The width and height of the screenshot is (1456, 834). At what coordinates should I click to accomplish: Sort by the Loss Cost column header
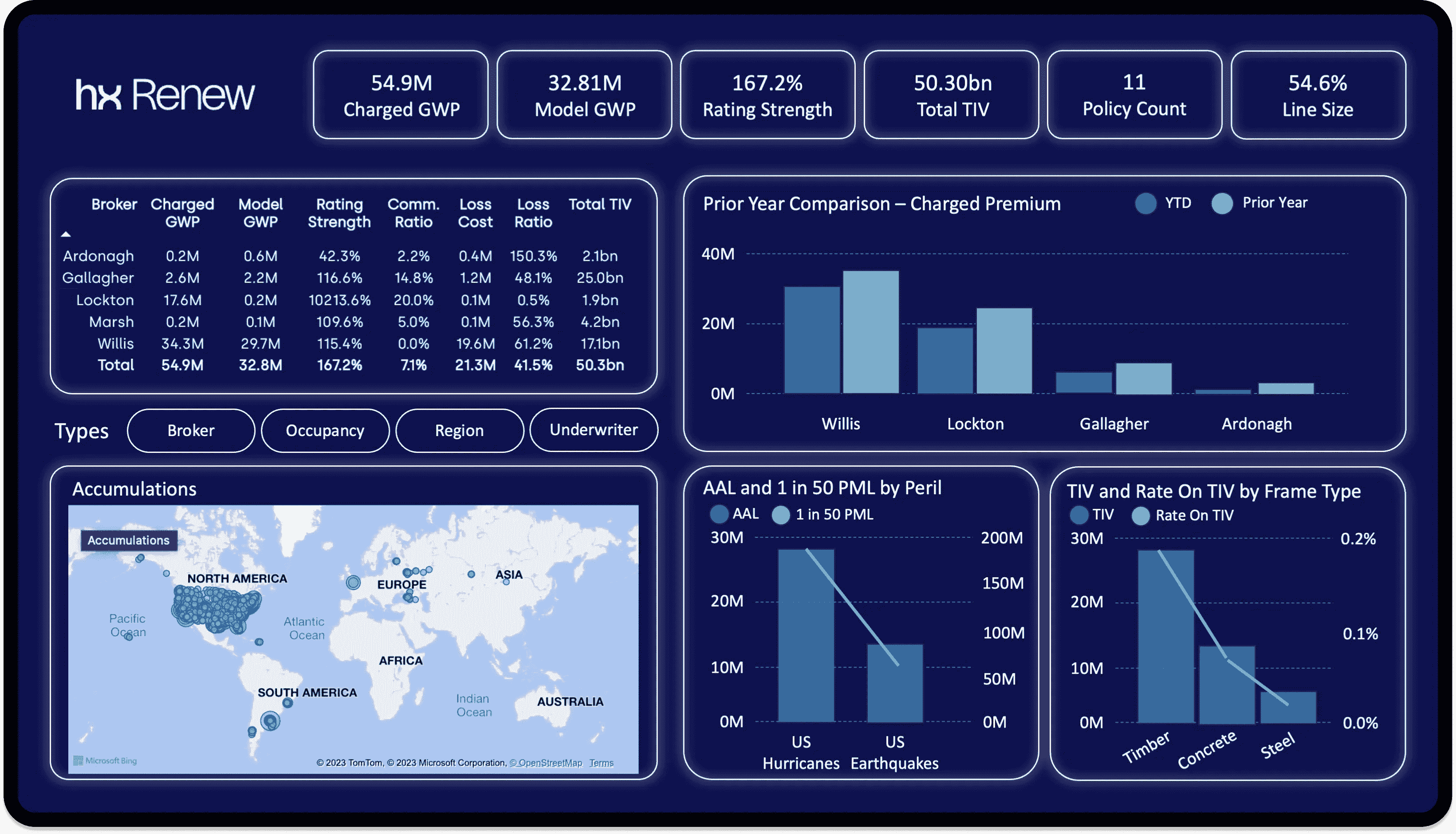476,212
